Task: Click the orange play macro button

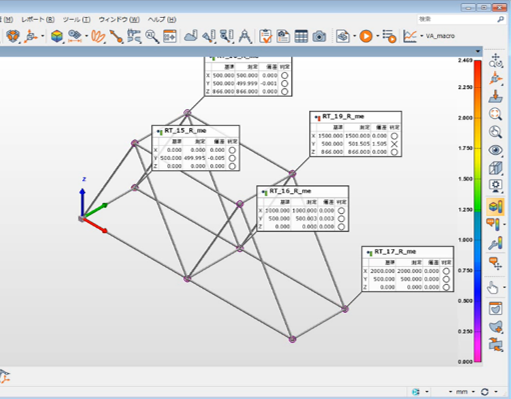Action: coord(366,36)
